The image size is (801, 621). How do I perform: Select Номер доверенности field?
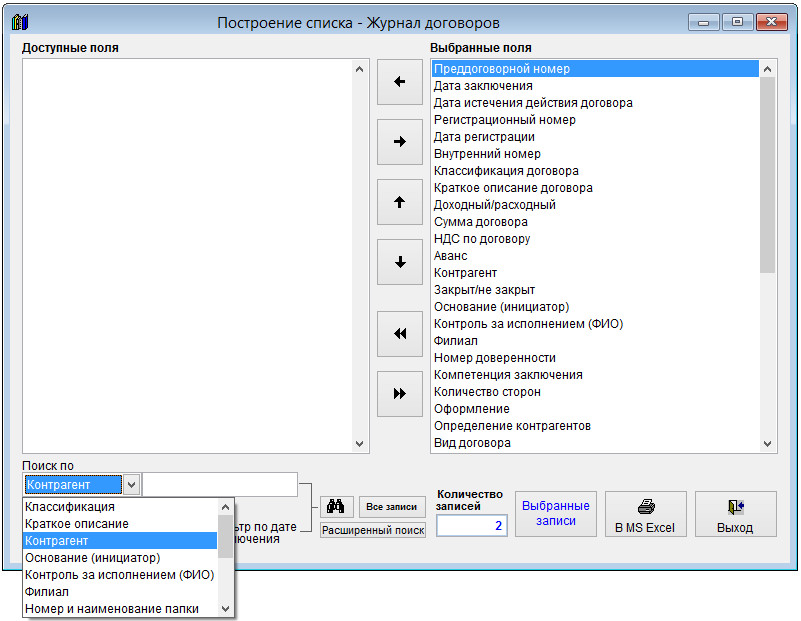point(595,357)
